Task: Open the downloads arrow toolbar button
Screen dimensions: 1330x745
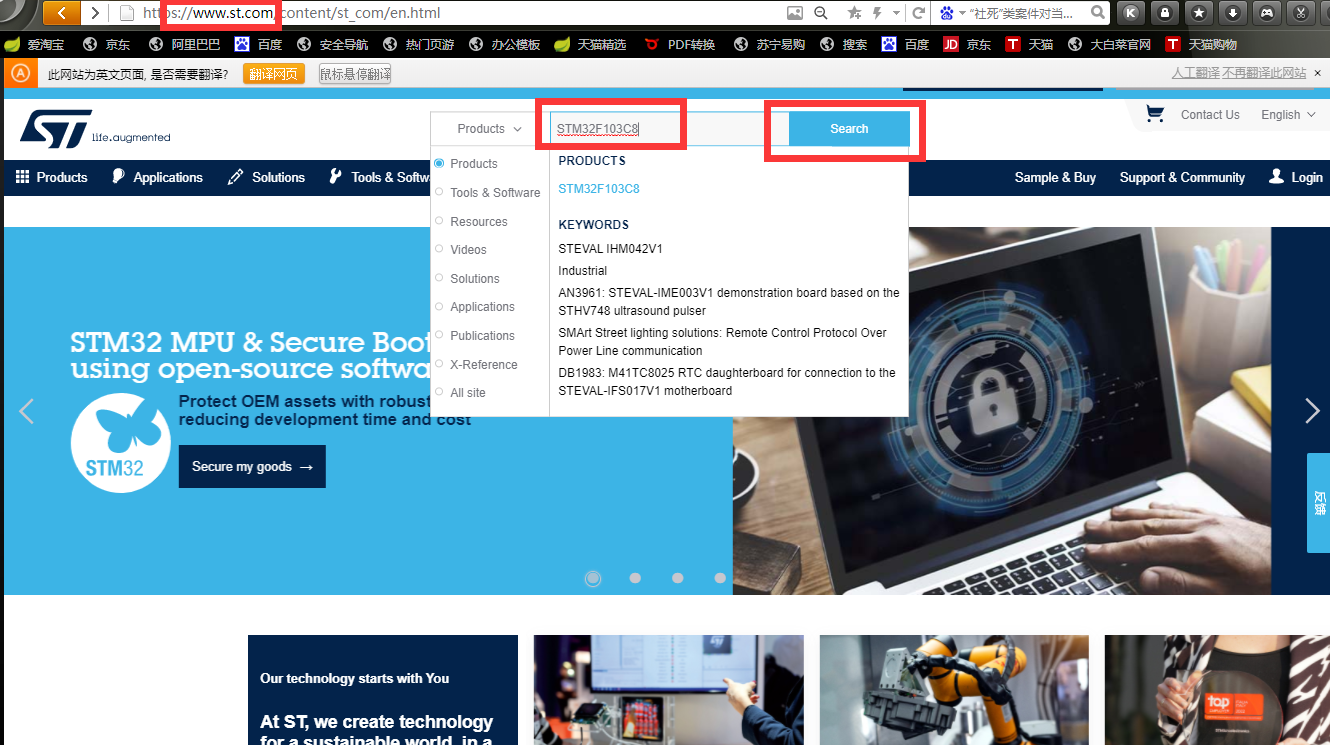Action: [x=1233, y=13]
